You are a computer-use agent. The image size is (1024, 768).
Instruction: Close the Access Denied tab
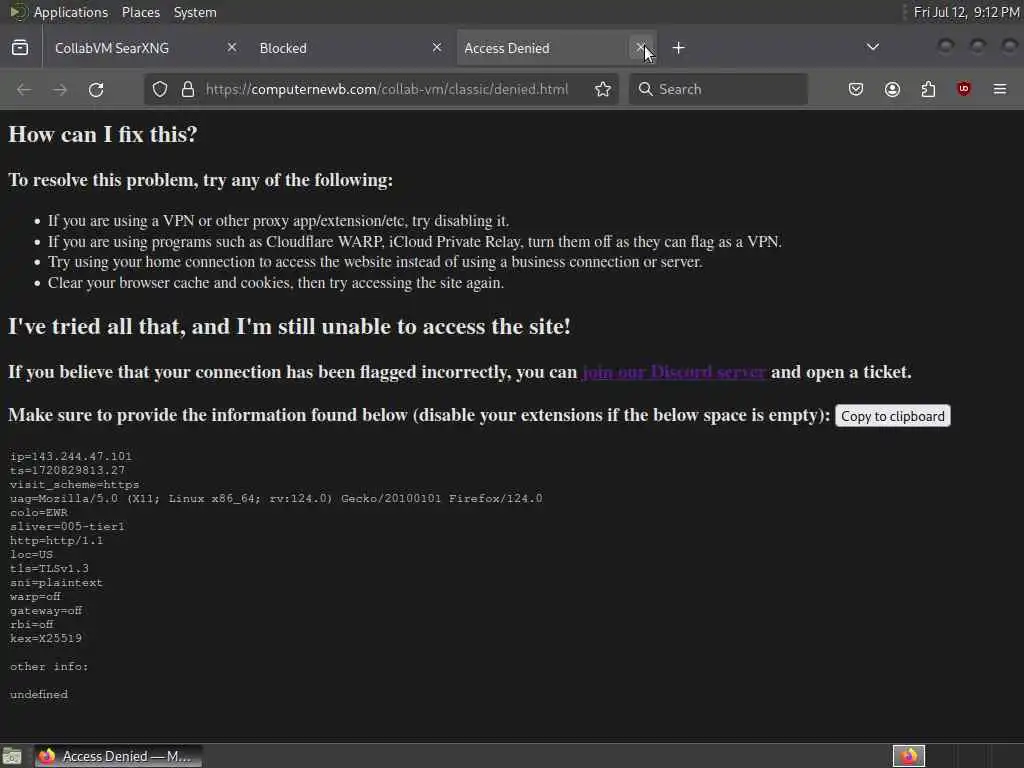pos(641,47)
